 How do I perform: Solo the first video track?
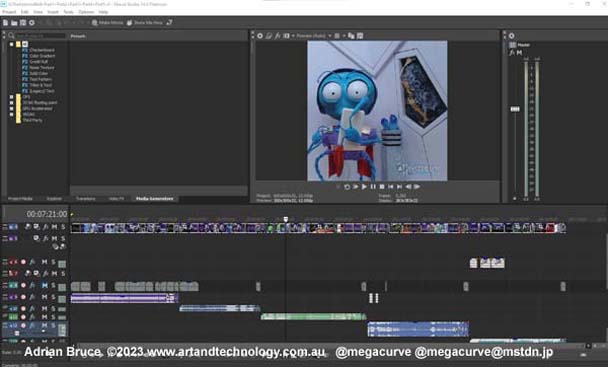(x=63, y=227)
